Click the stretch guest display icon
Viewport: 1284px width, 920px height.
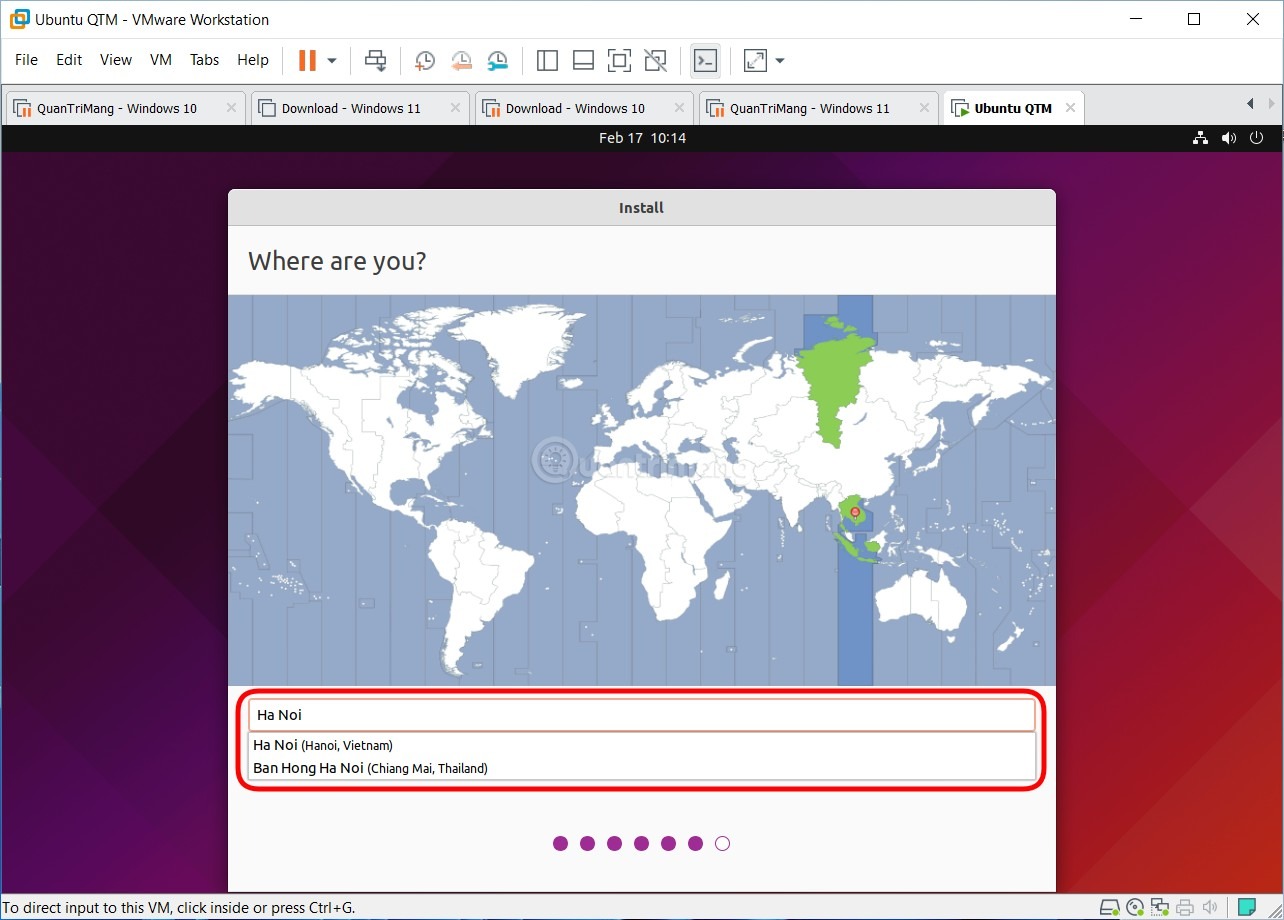755,61
